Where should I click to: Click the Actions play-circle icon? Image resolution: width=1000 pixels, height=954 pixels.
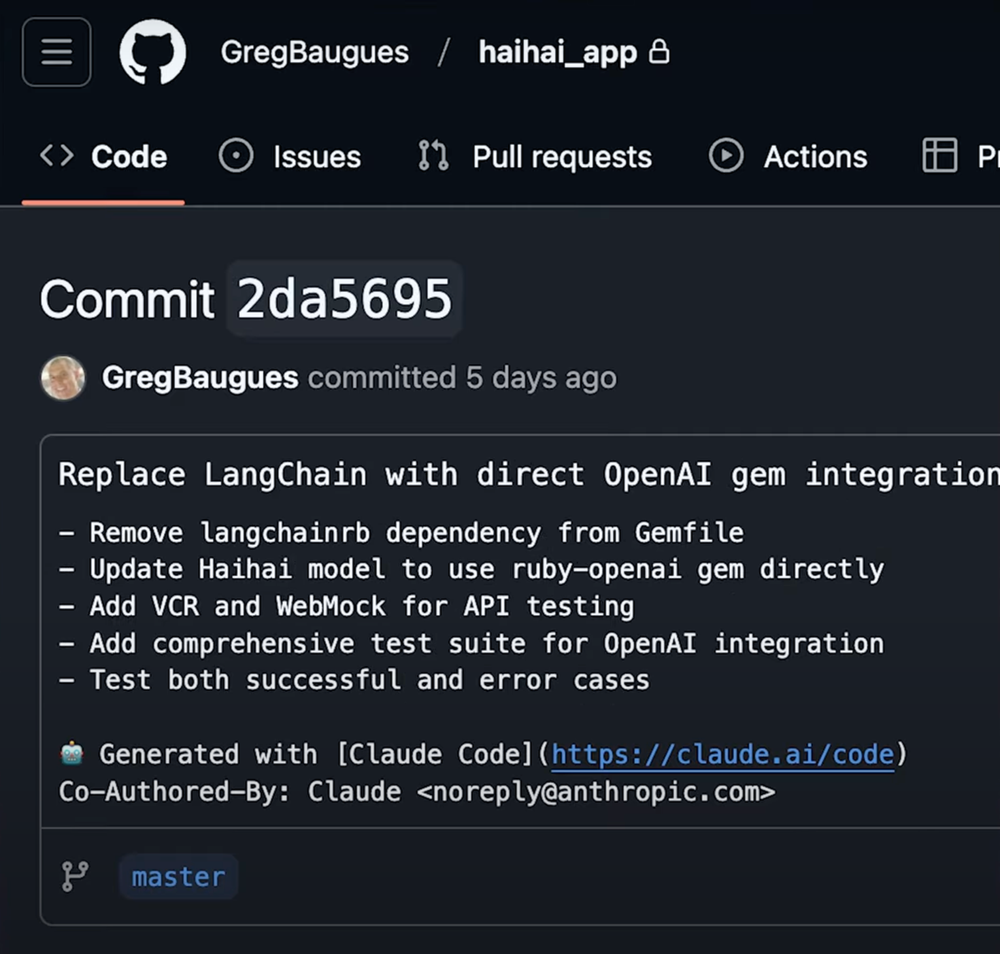[725, 156]
